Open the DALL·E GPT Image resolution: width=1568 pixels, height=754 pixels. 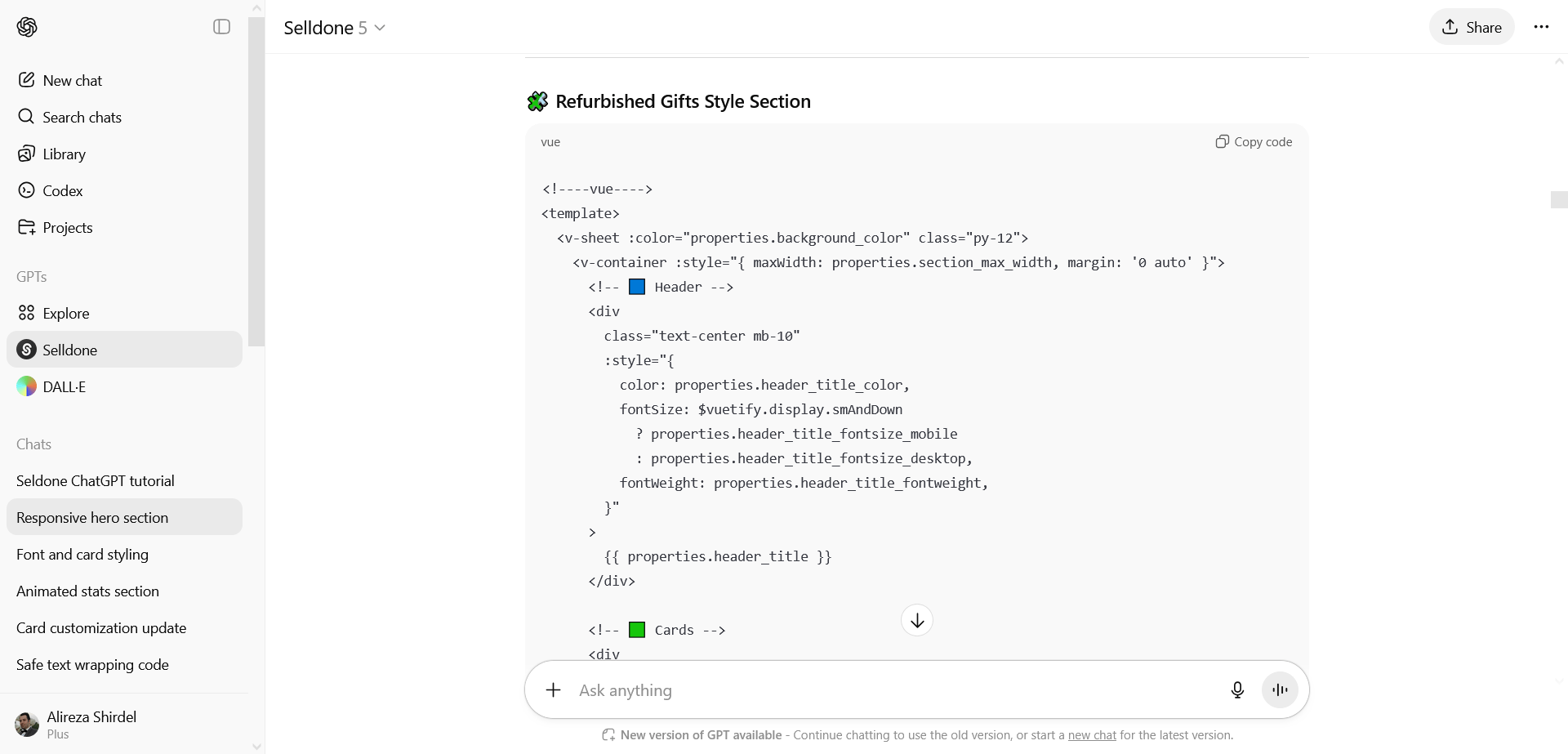pyautogui.click(x=124, y=386)
